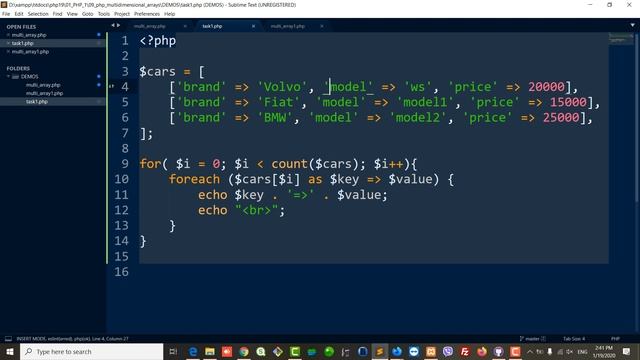
Task: Open File Explorer from taskbar
Action: [210, 351]
